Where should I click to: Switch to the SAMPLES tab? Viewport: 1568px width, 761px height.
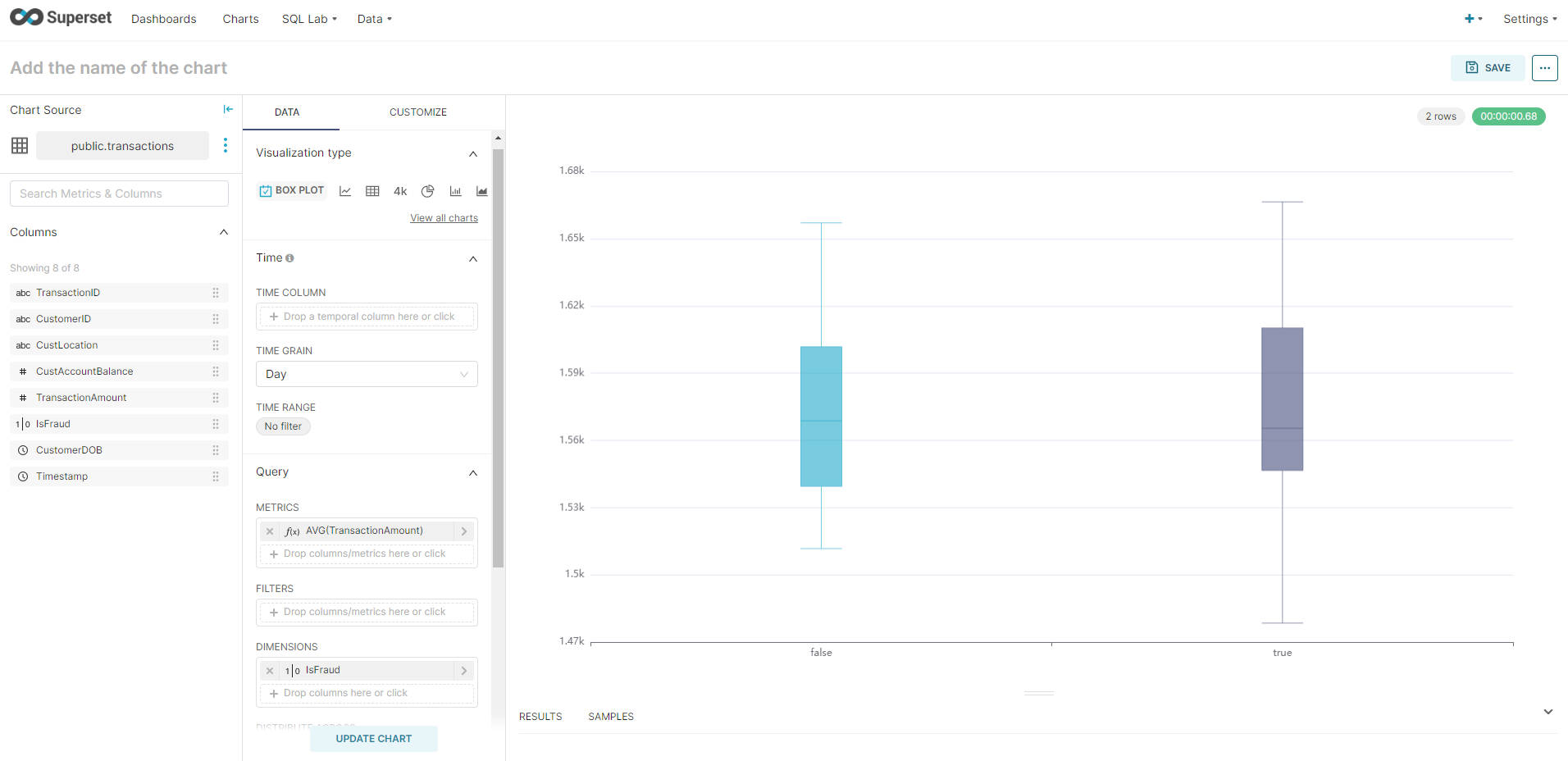point(610,716)
